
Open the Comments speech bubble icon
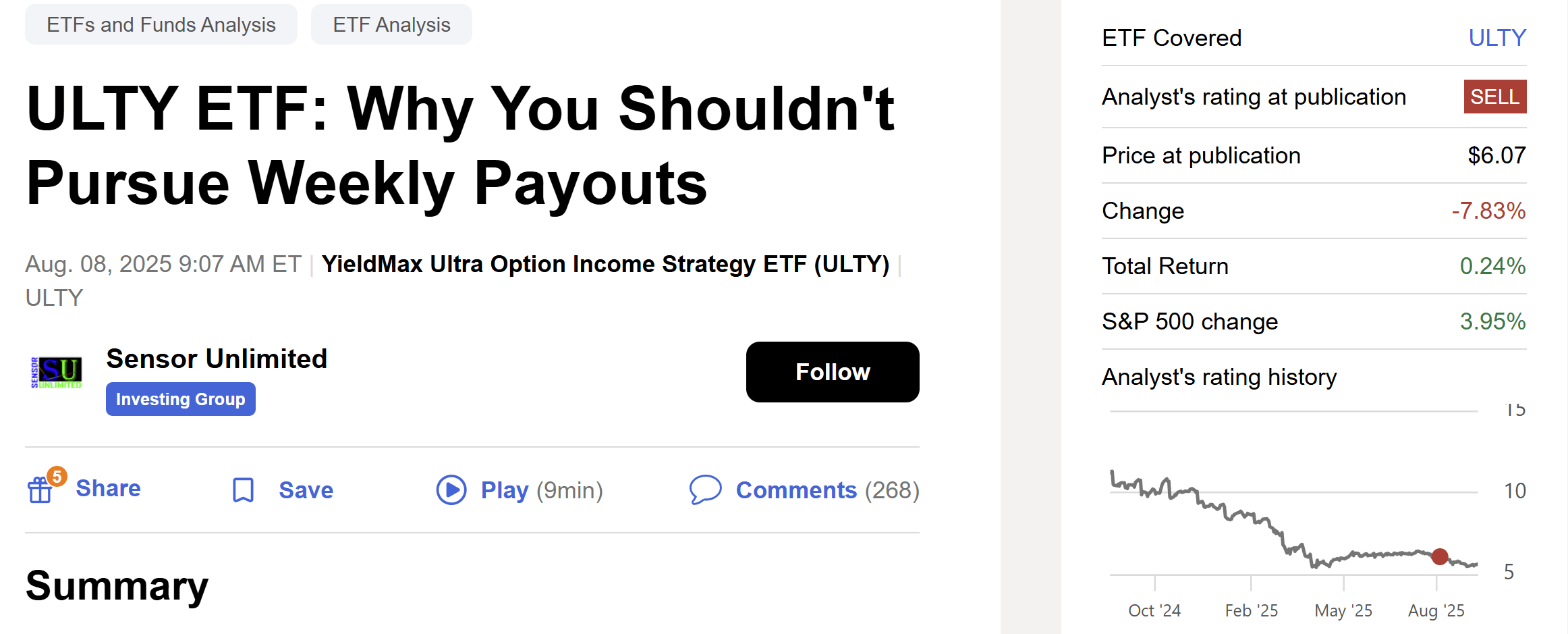pos(706,490)
